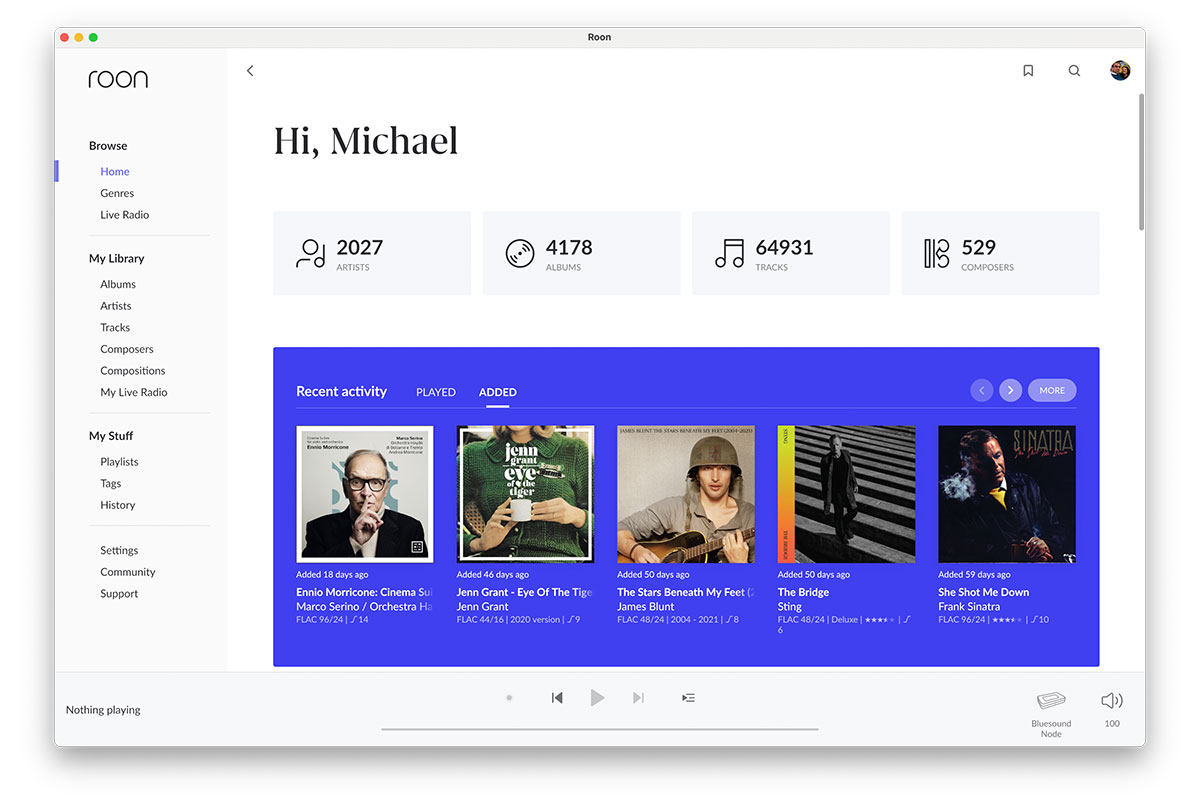Viewport: 1200px width, 800px height.
Task: Click the tracks music note icon
Action: coord(729,253)
